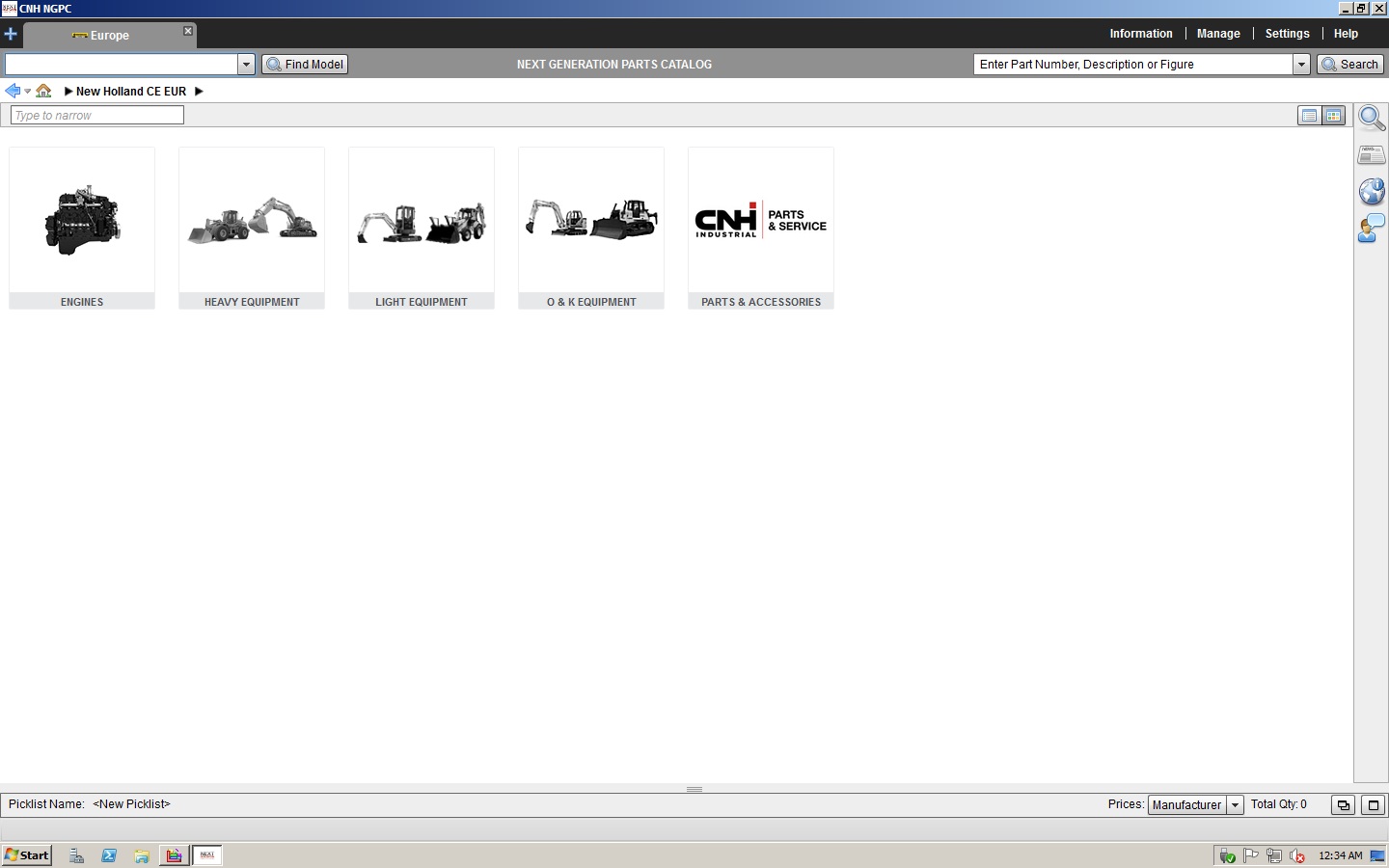The width and height of the screenshot is (1389, 868).
Task: Focus the model entry field beside Find Model
Action: click(x=122, y=65)
